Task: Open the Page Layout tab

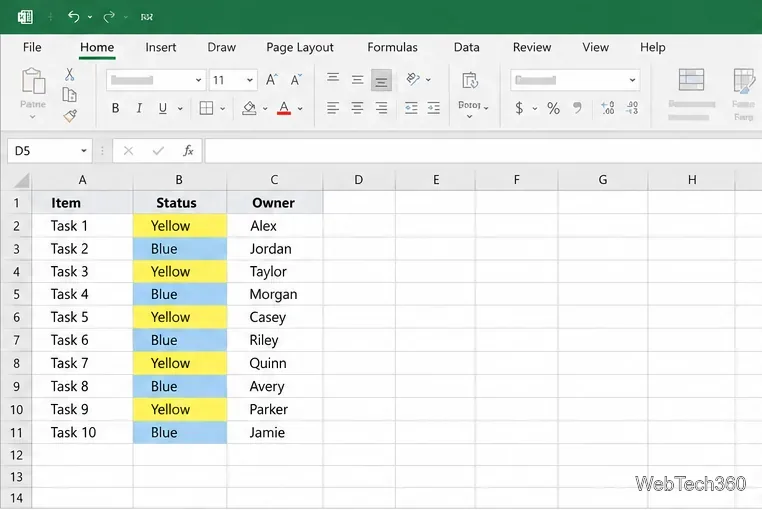Action: pyautogui.click(x=300, y=47)
